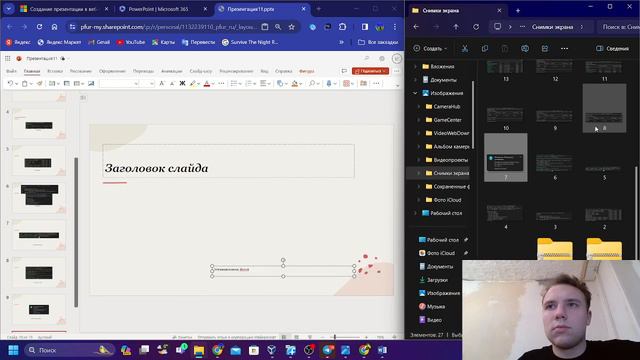Click the Find magnifier icon in ribbon

311,83
